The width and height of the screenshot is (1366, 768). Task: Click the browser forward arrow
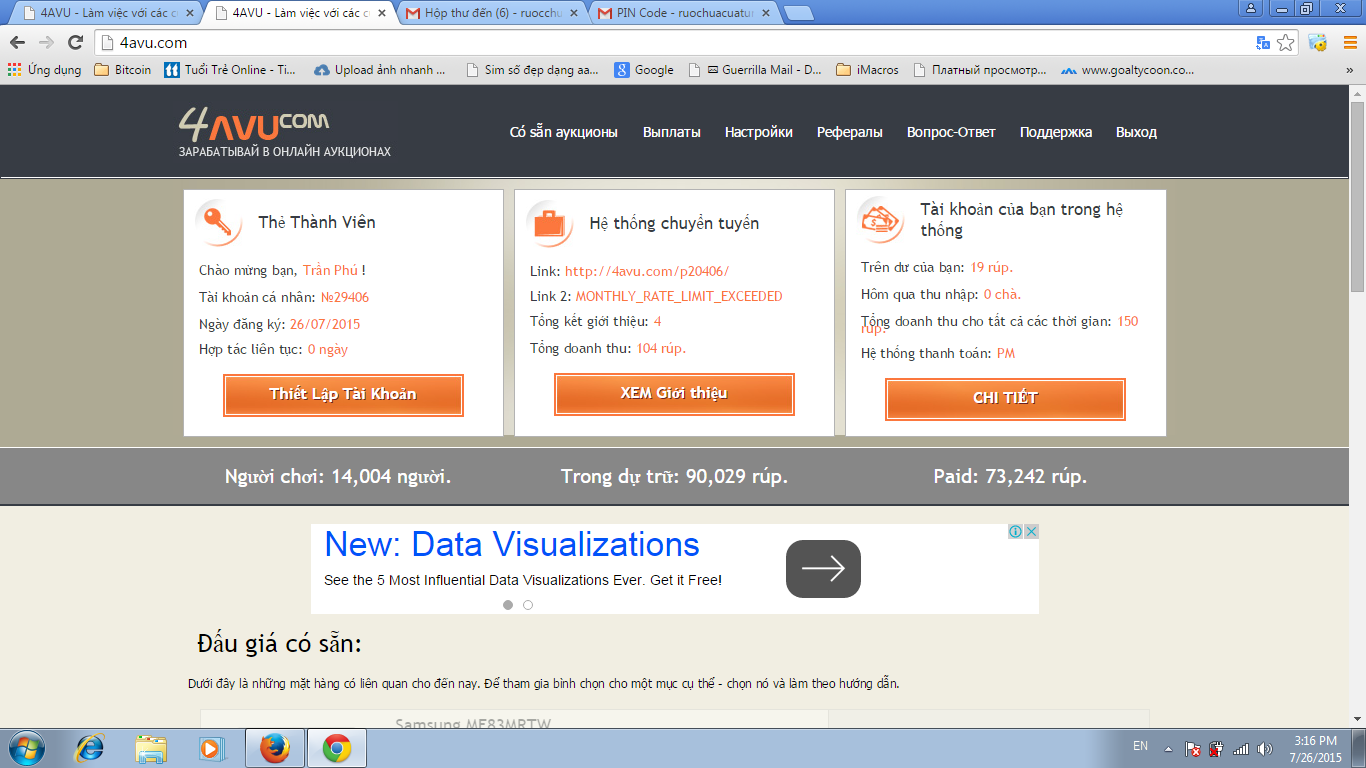[x=46, y=42]
